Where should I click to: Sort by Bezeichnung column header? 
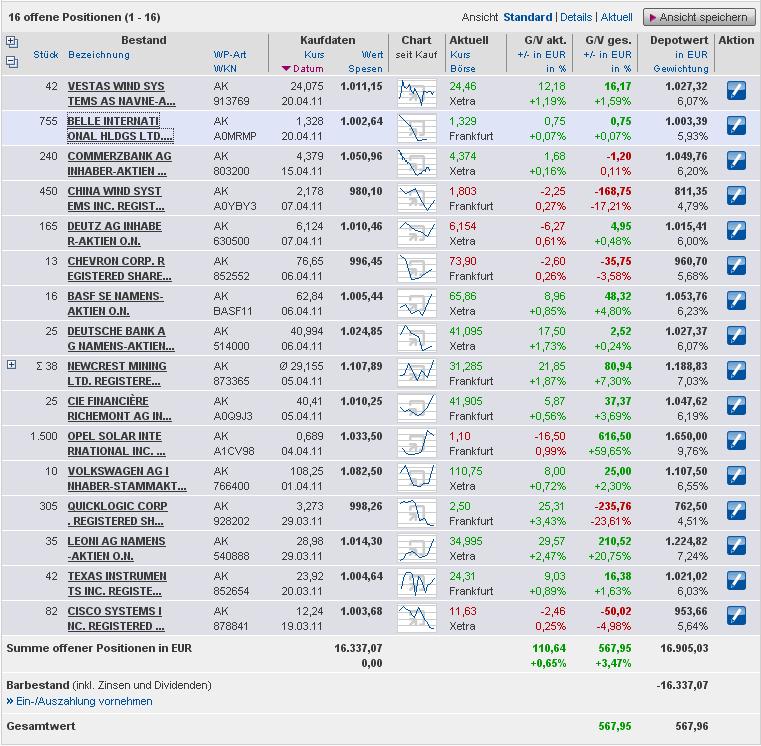click(x=99, y=55)
